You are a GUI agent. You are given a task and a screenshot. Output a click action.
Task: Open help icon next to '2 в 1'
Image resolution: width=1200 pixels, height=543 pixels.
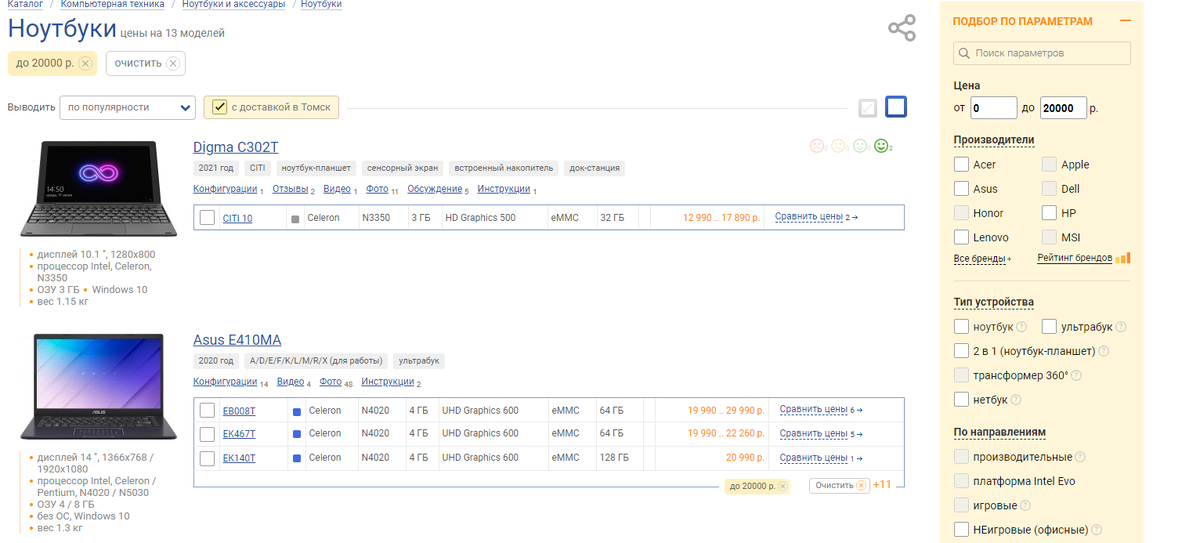pos(1105,352)
